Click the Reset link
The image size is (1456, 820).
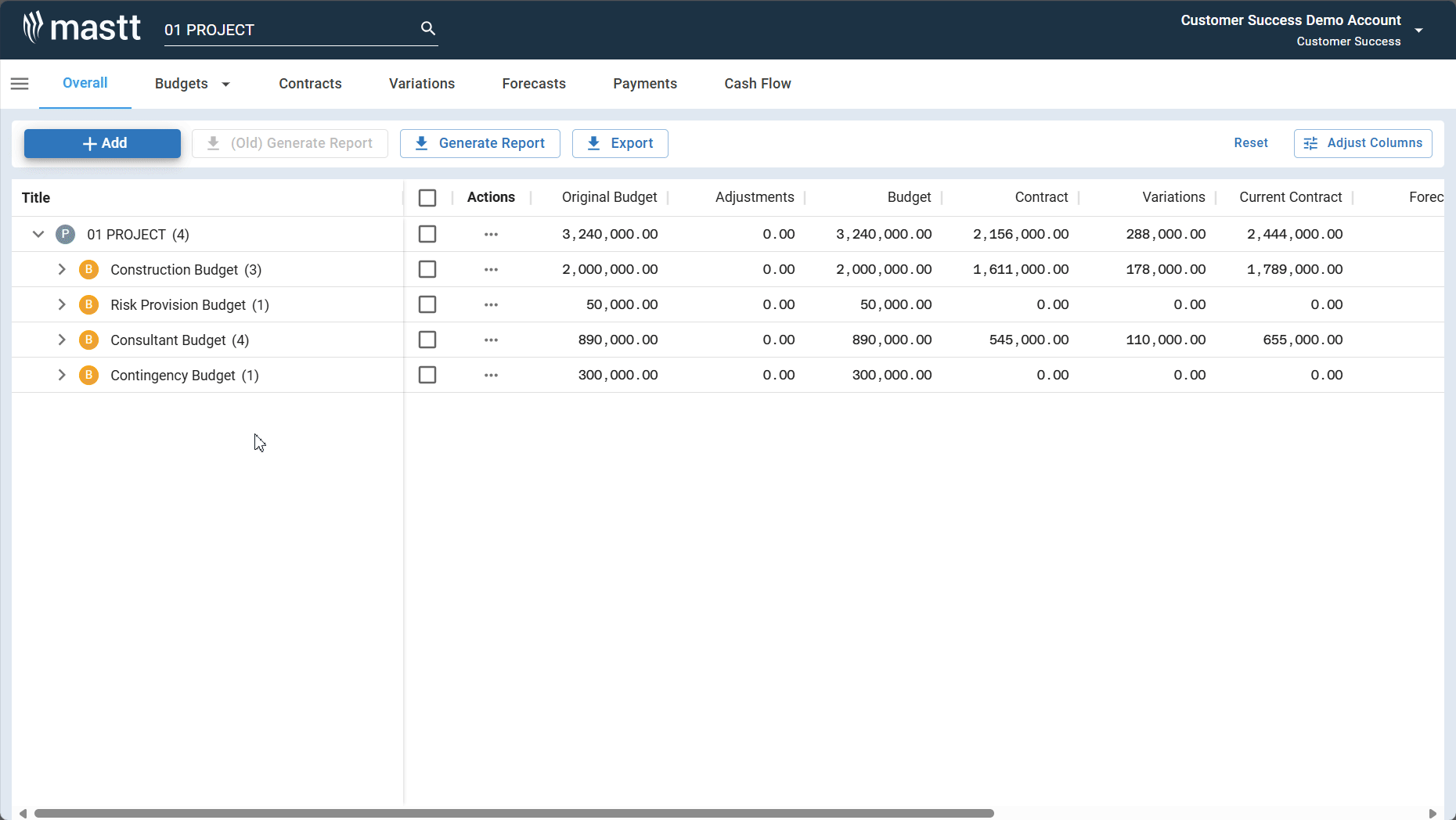1251,142
